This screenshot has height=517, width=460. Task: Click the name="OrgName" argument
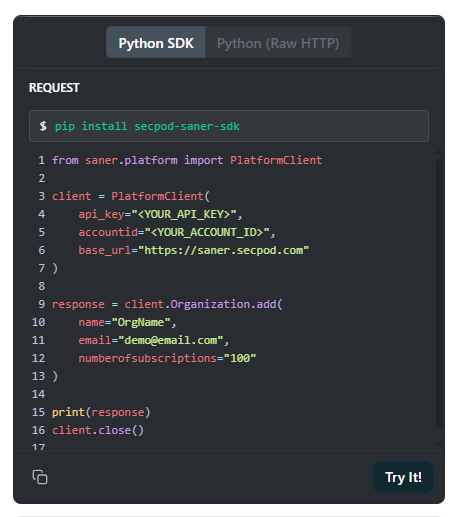(125, 322)
